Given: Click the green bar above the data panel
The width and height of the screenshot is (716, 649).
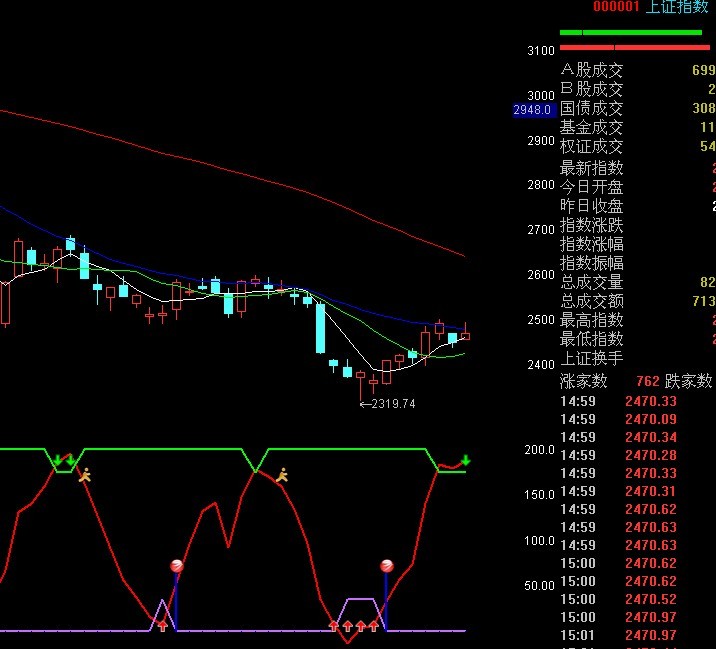Looking at the screenshot, I should point(631,32).
